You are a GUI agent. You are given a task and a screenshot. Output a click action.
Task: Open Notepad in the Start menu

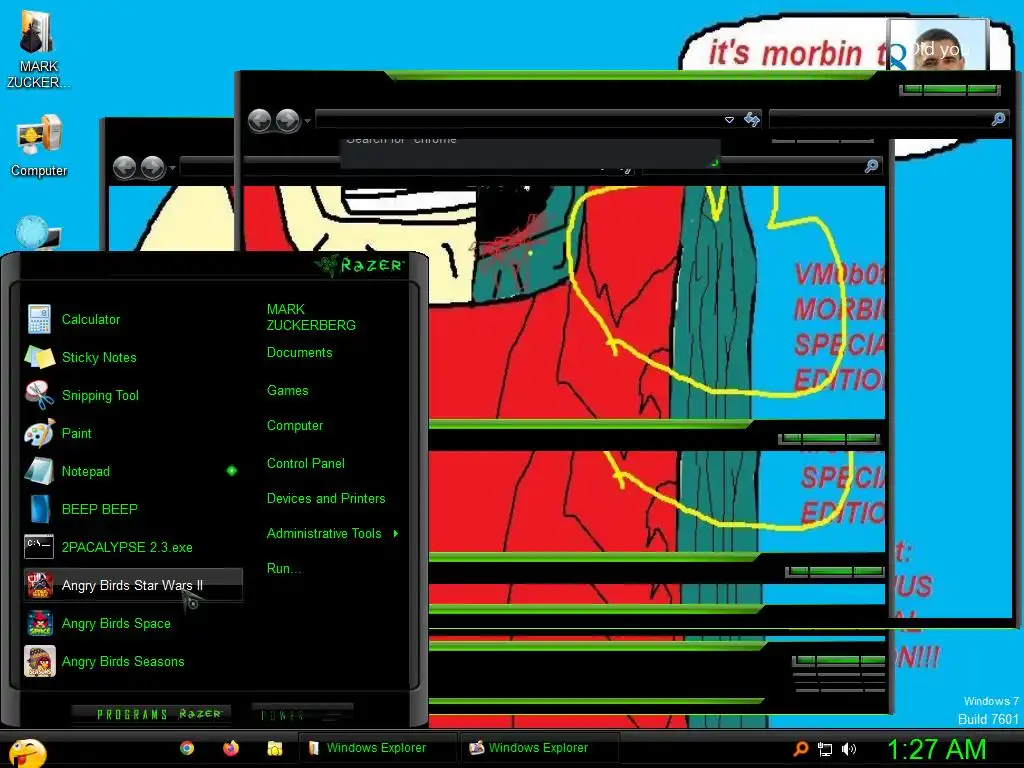pyautogui.click(x=131, y=471)
